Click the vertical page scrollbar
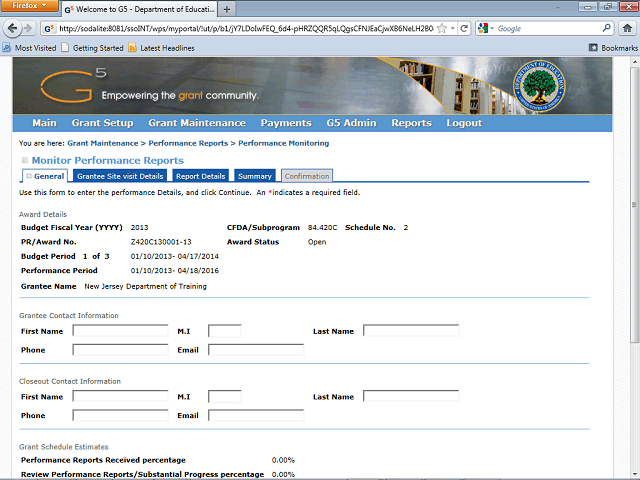This screenshot has width=640, height=480. [634, 204]
